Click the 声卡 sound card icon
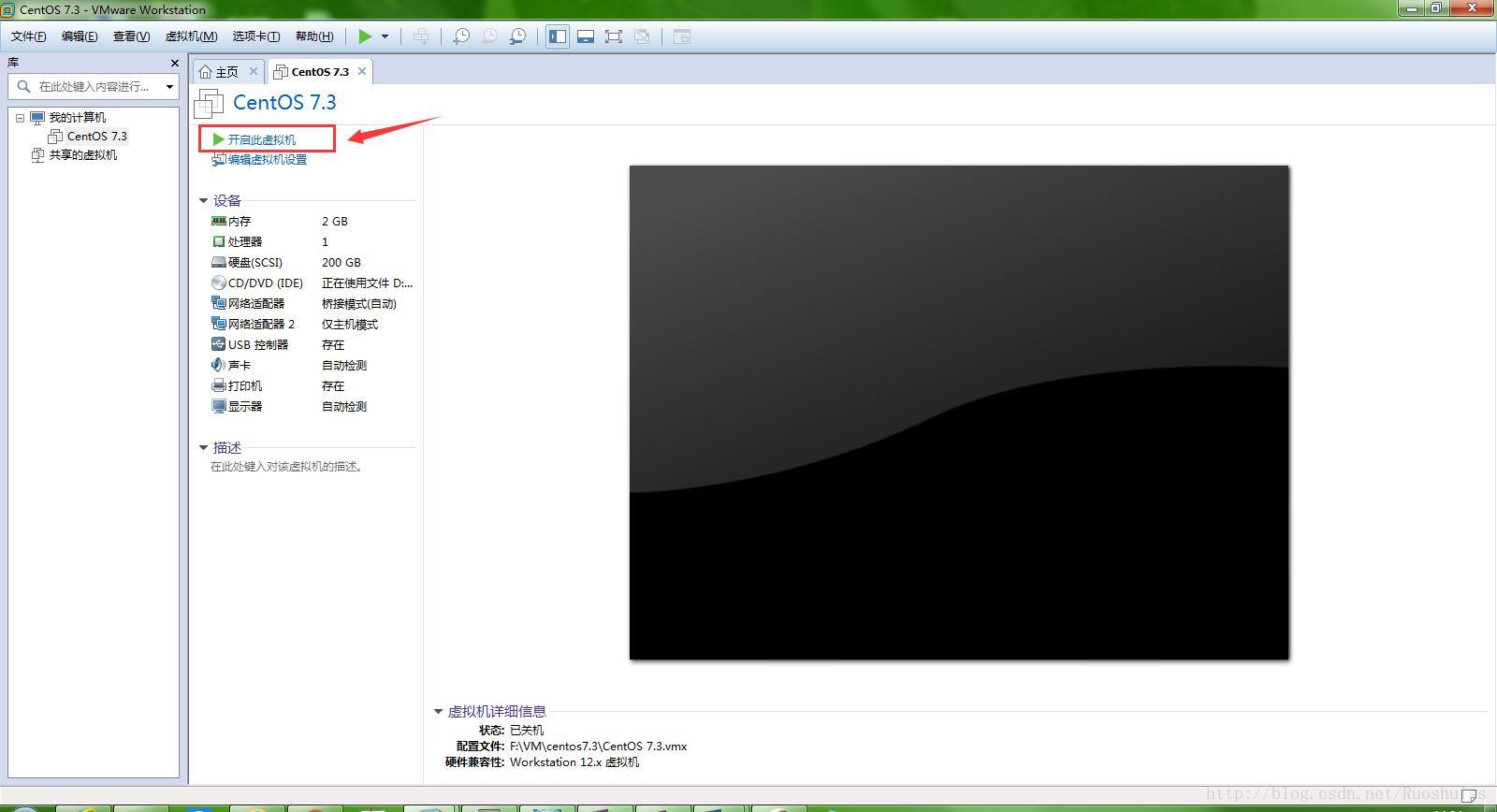 click(x=219, y=365)
